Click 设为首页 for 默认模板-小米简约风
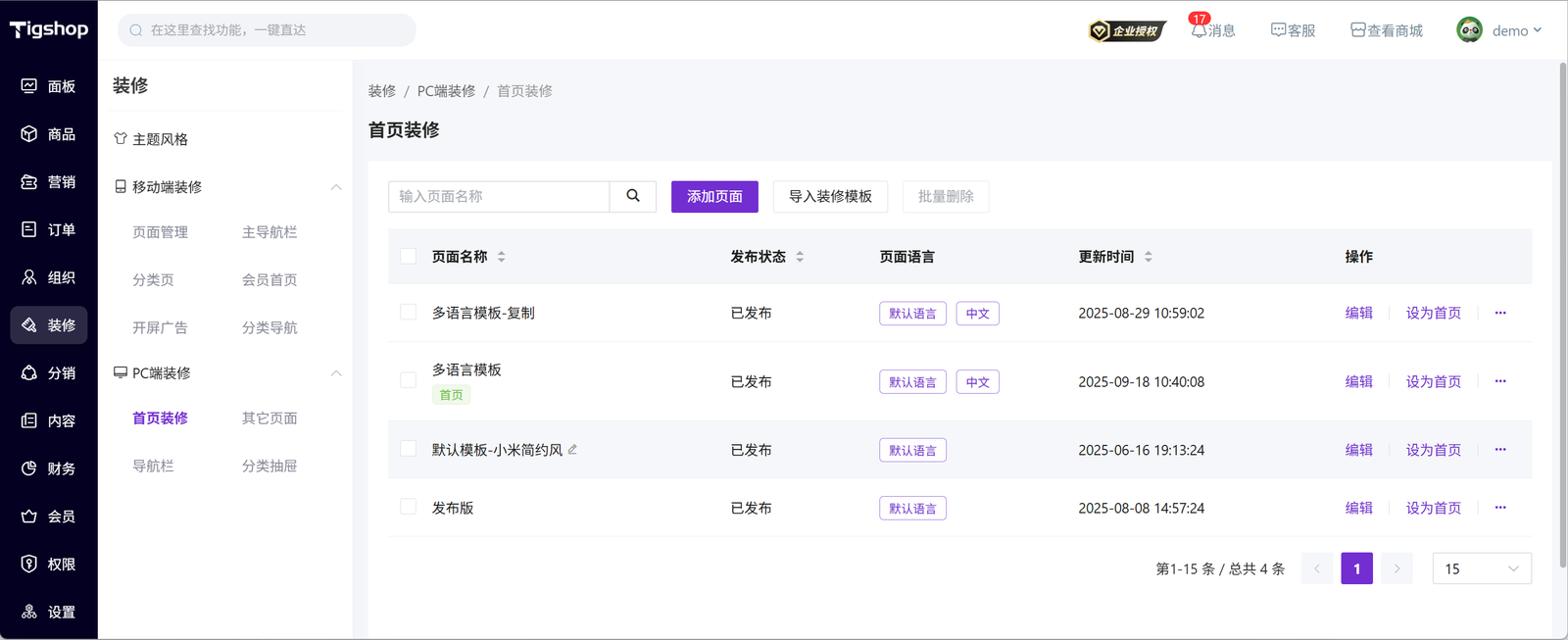Image resolution: width=1568 pixels, height=640 pixels. tap(1433, 450)
